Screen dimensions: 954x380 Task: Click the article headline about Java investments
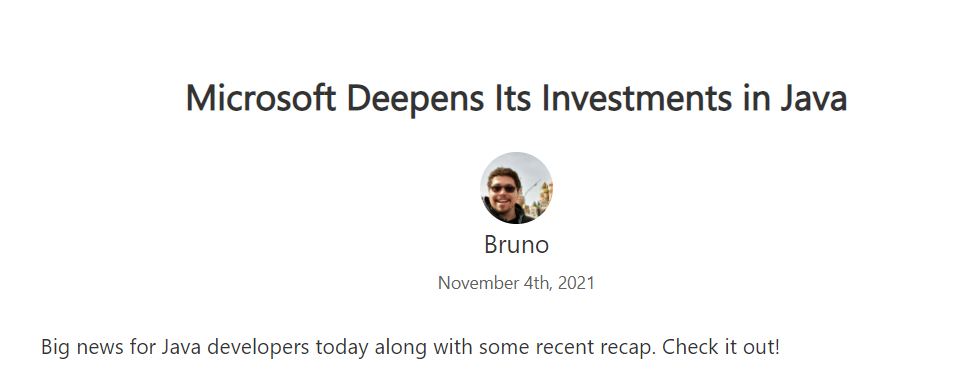click(517, 98)
